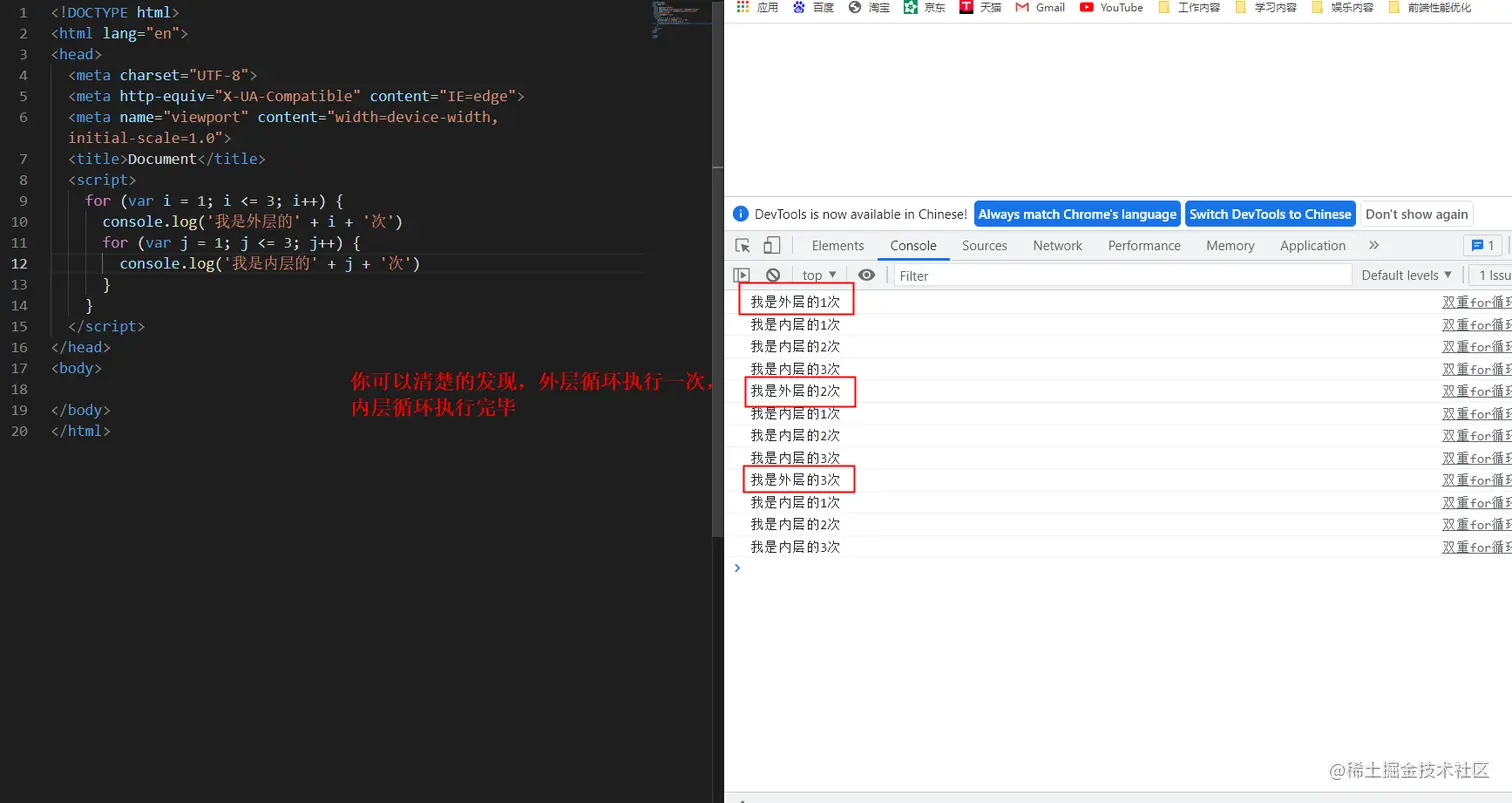Open the top JavaScript context dropdown

click(x=819, y=275)
